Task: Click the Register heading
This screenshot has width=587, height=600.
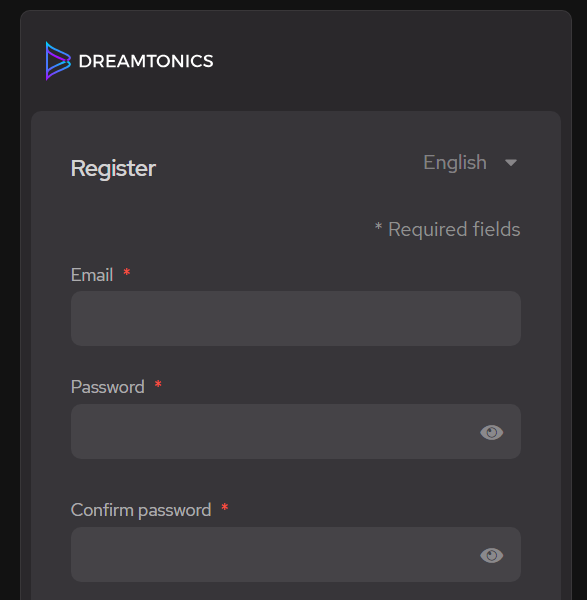Action: click(x=113, y=168)
